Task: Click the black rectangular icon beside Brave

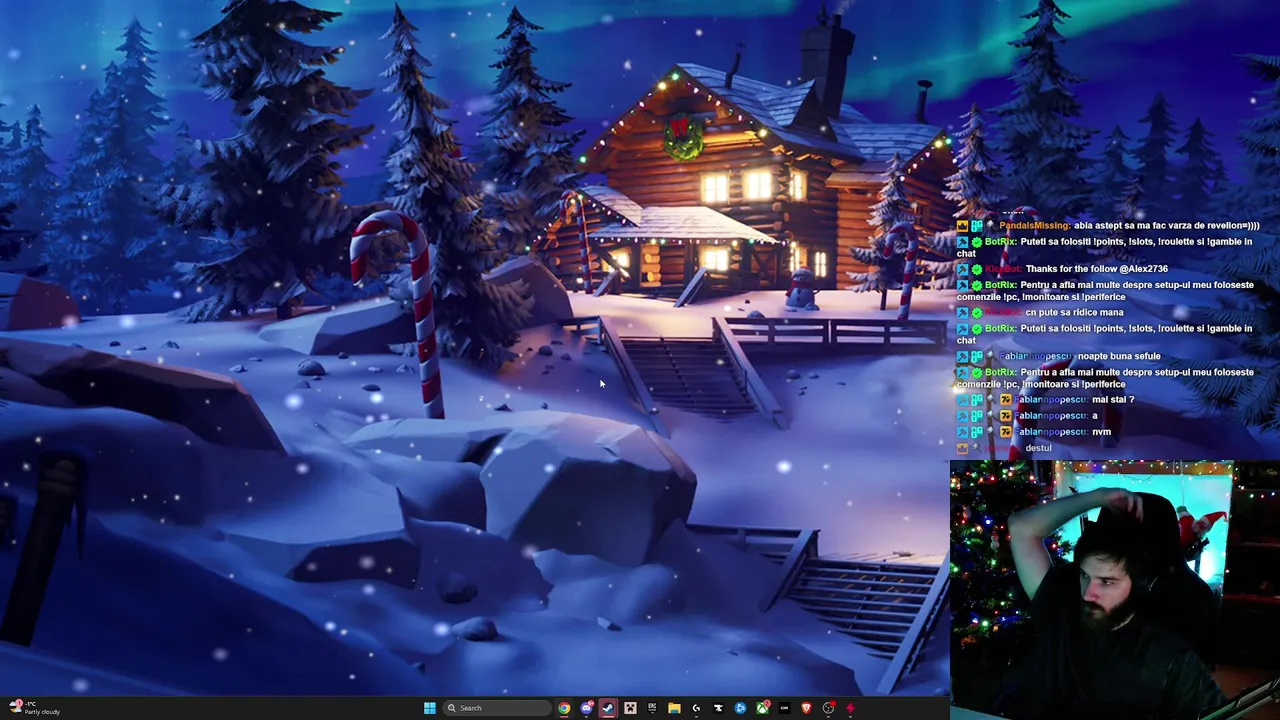Action: pyautogui.click(x=785, y=708)
